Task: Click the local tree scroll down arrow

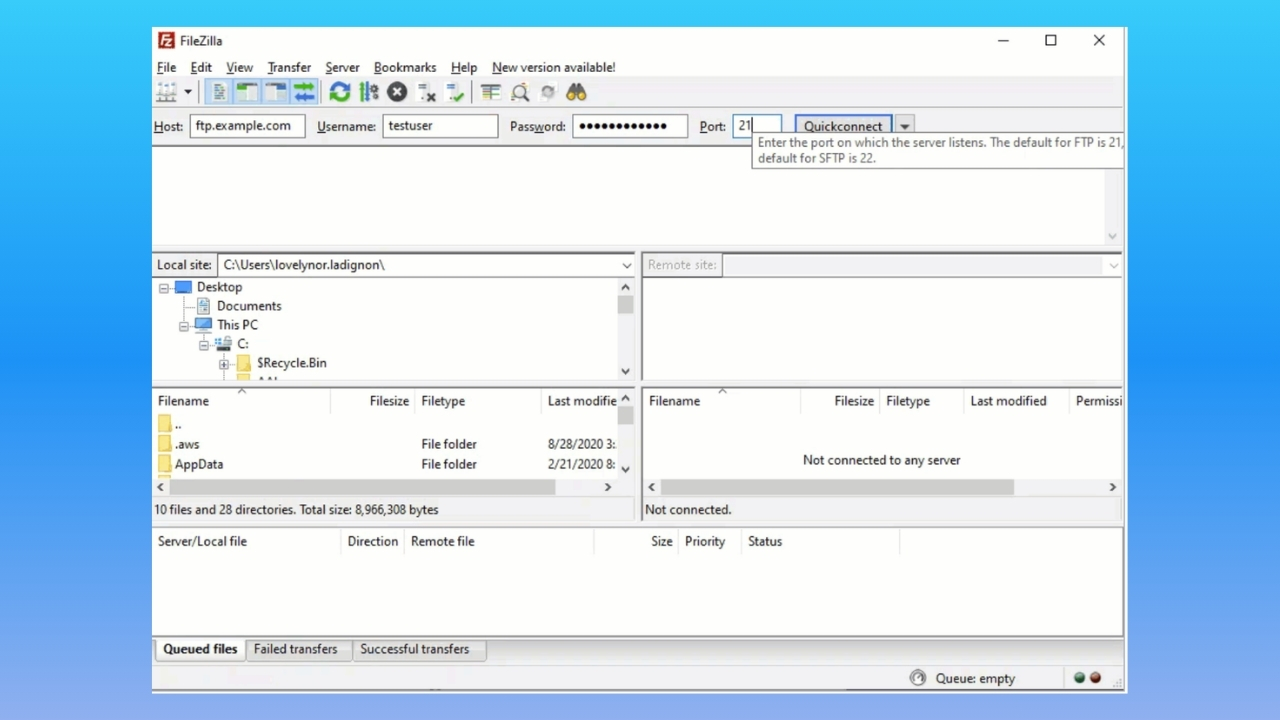Action: [x=626, y=371]
